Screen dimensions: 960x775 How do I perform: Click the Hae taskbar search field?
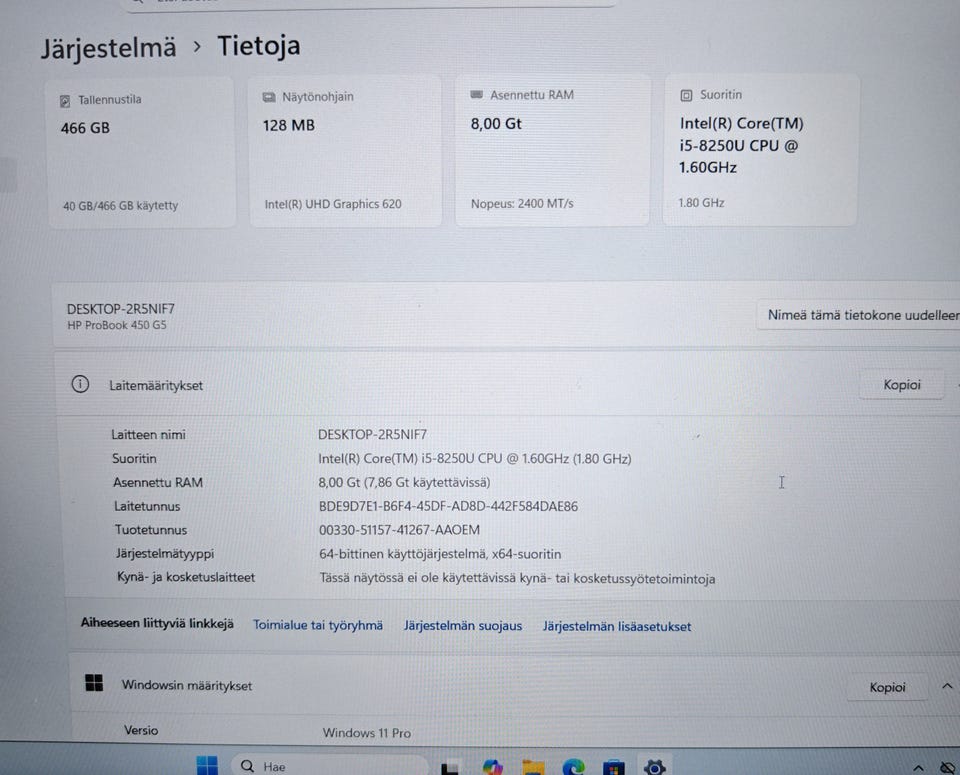tap(329, 766)
